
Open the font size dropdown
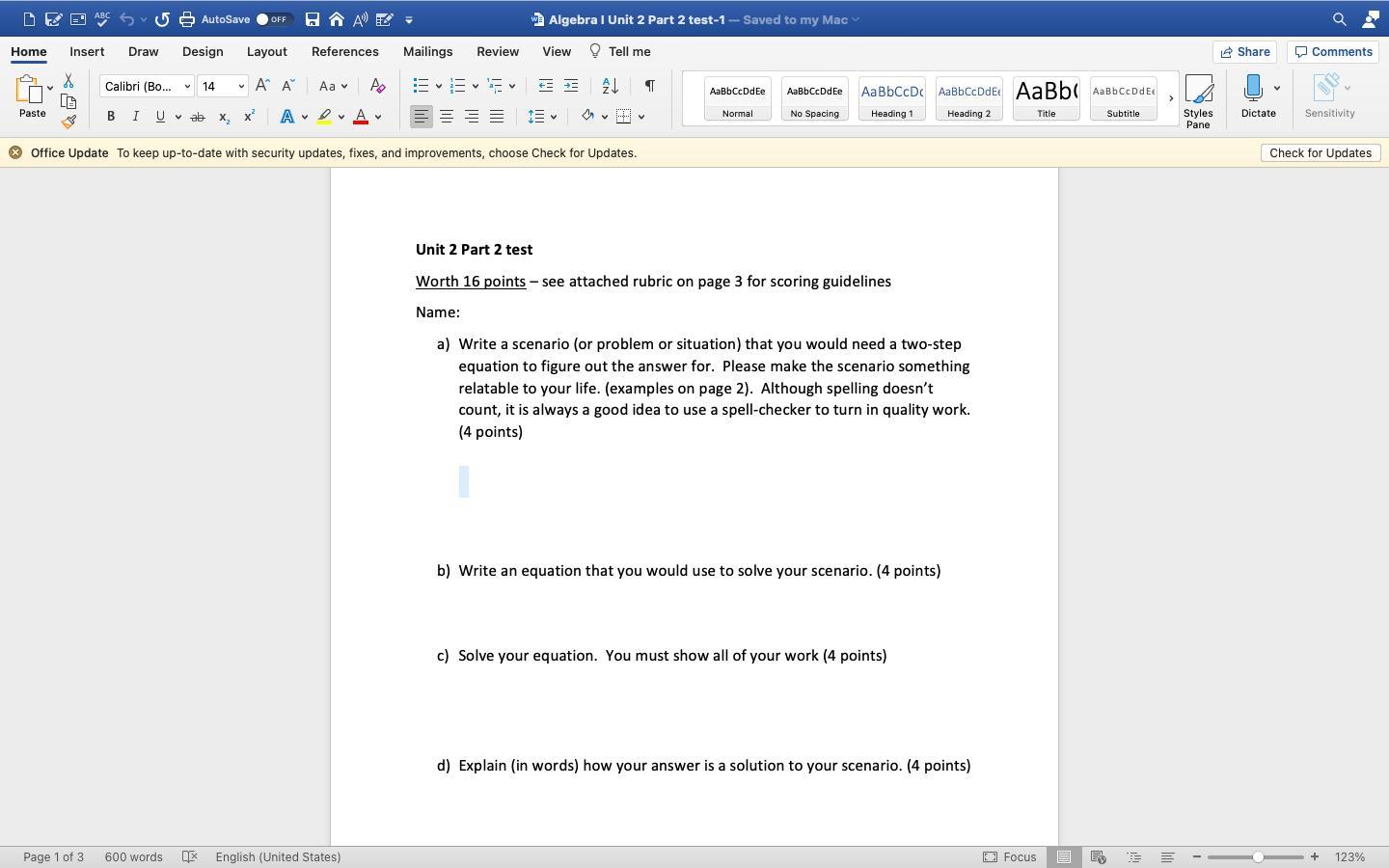(x=241, y=87)
